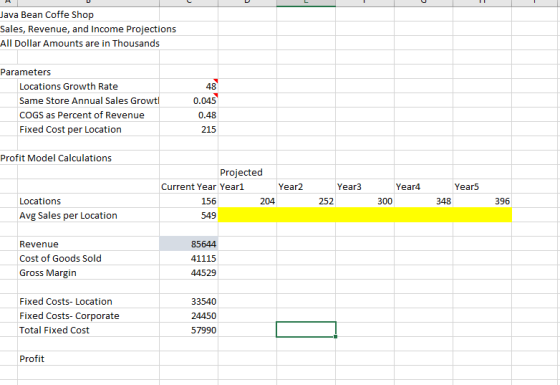Select the locations value 204

point(247,201)
